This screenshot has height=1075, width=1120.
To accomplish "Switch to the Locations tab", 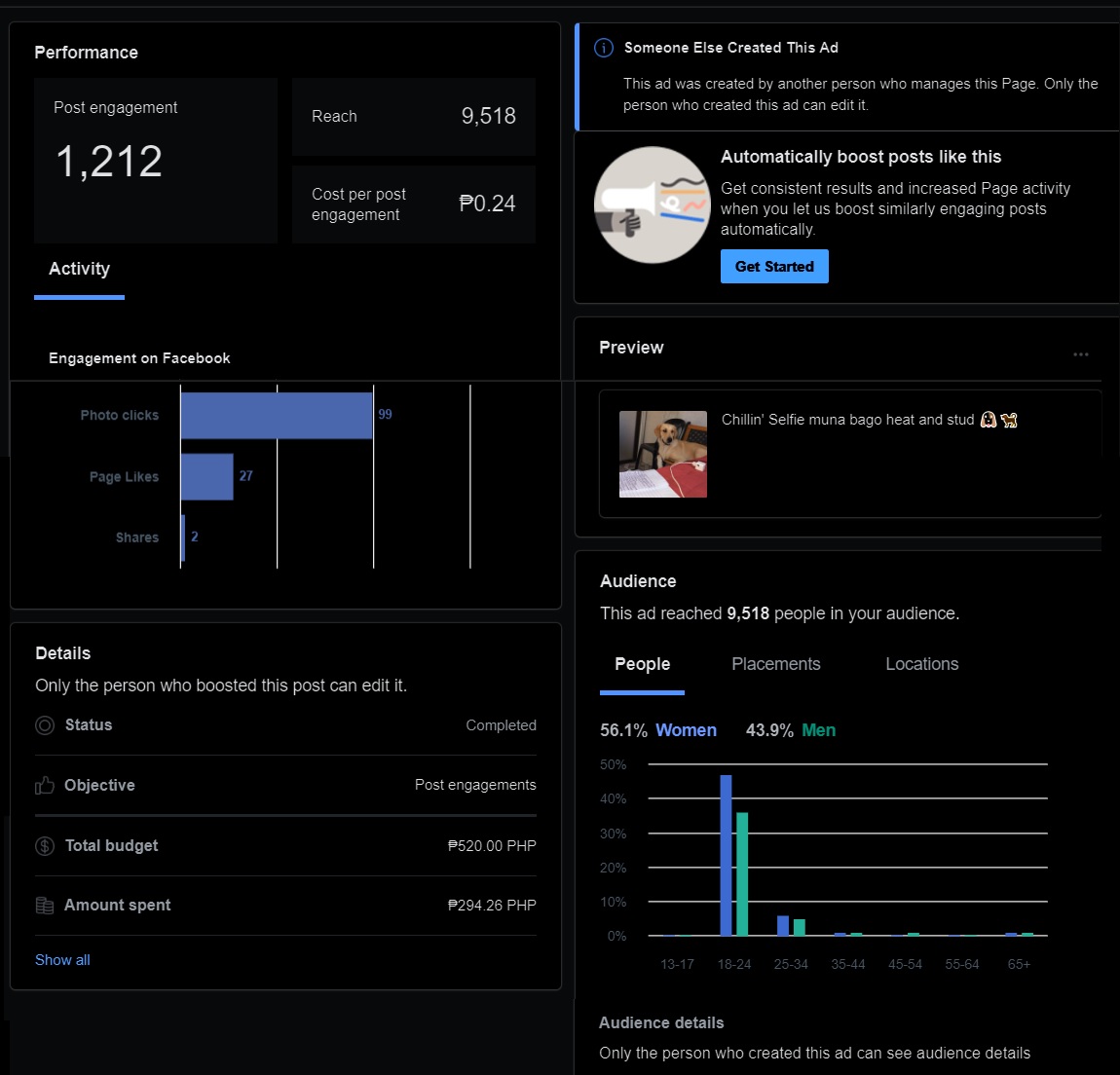I will click(922, 664).
